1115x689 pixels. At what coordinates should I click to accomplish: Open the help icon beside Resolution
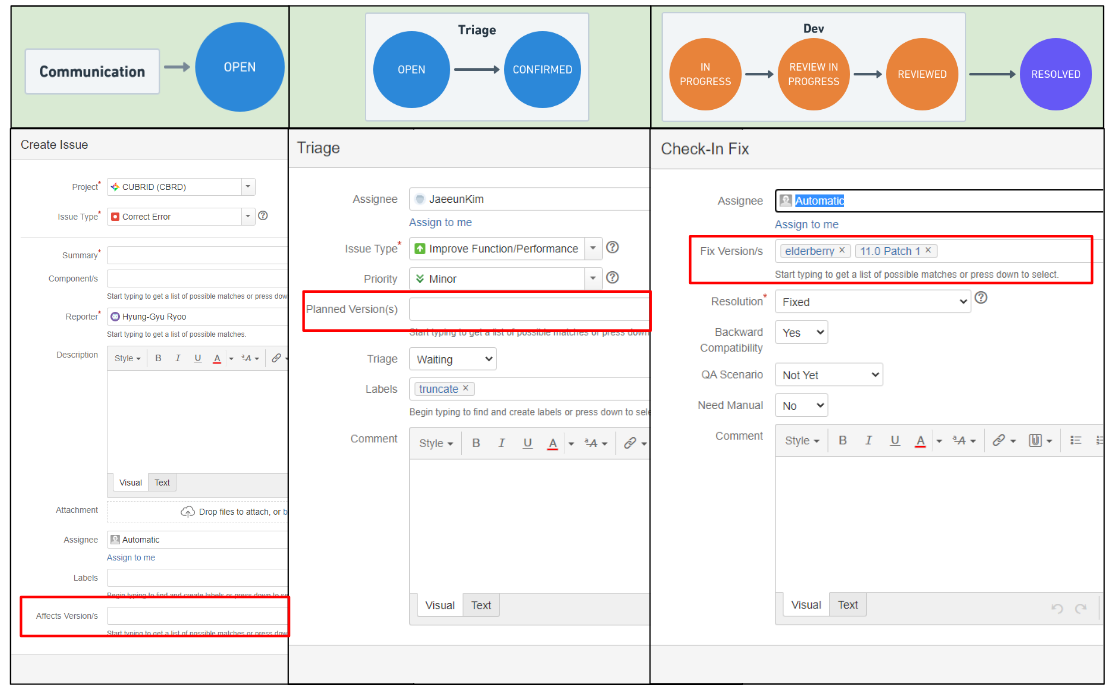(981, 297)
